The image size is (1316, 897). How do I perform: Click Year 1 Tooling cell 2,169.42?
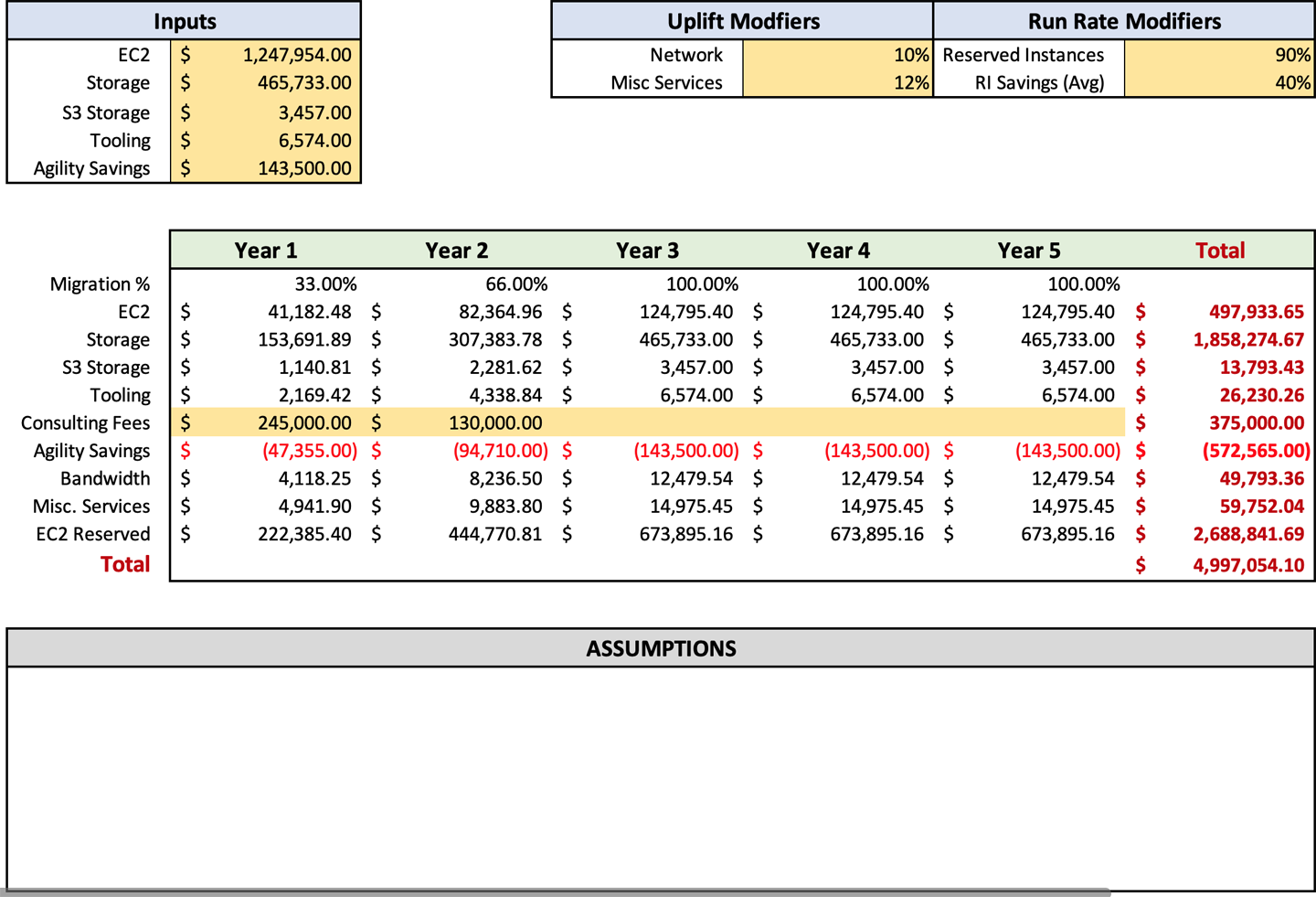[314, 395]
